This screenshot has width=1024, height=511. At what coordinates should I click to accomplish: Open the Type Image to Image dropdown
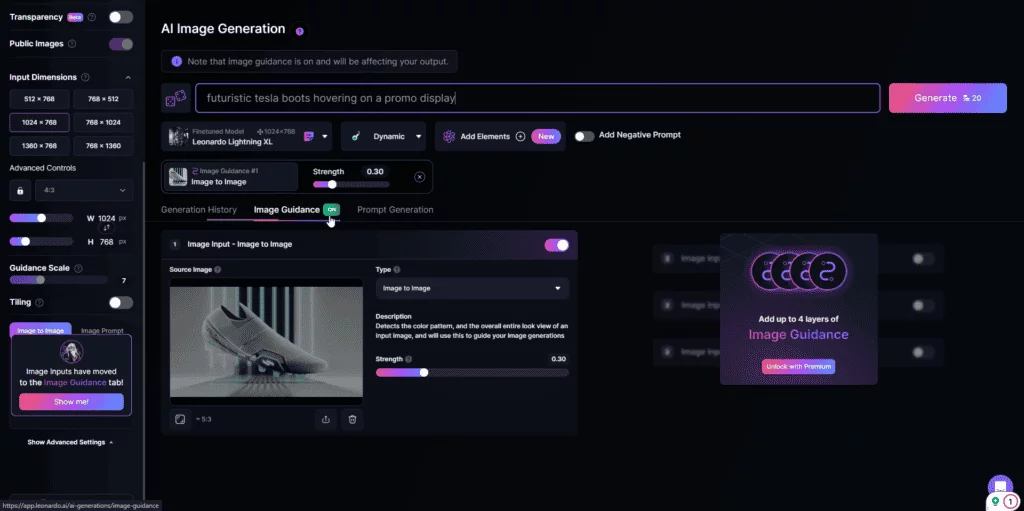472,288
